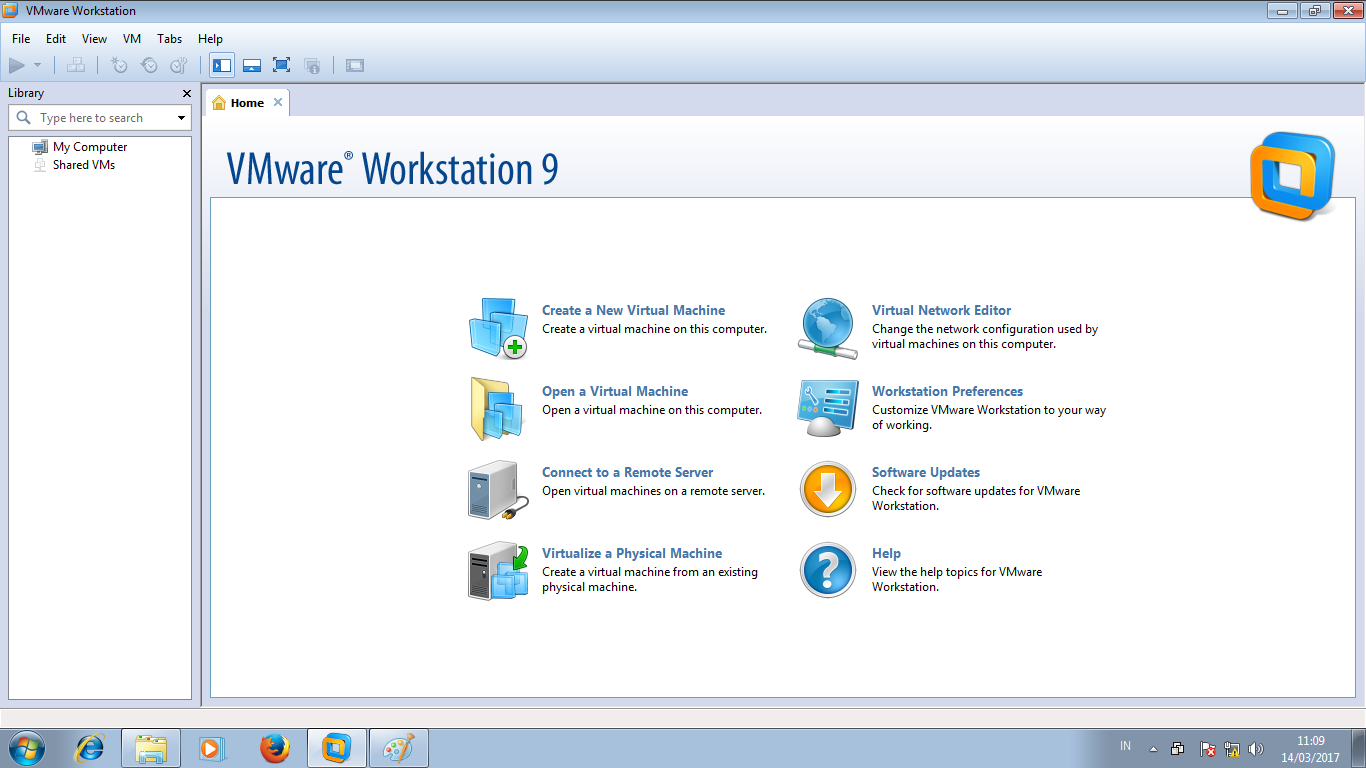Open the VM menu

click(x=131, y=39)
